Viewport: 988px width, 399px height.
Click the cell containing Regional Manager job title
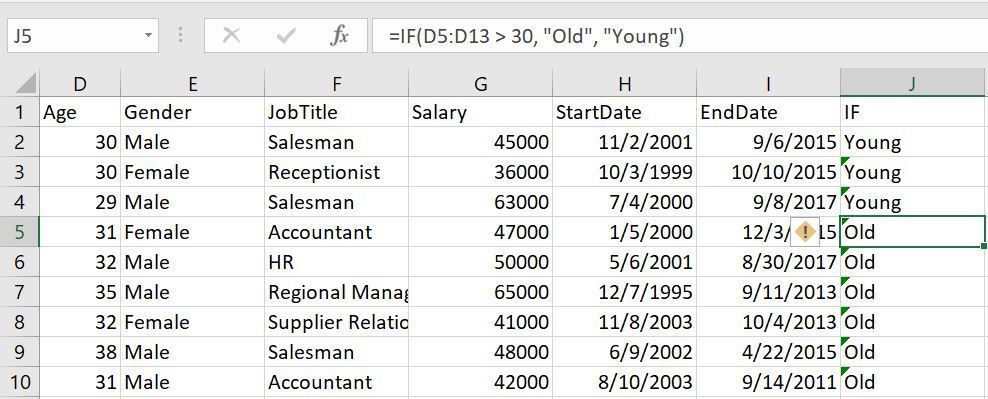click(x=336, y=292)
